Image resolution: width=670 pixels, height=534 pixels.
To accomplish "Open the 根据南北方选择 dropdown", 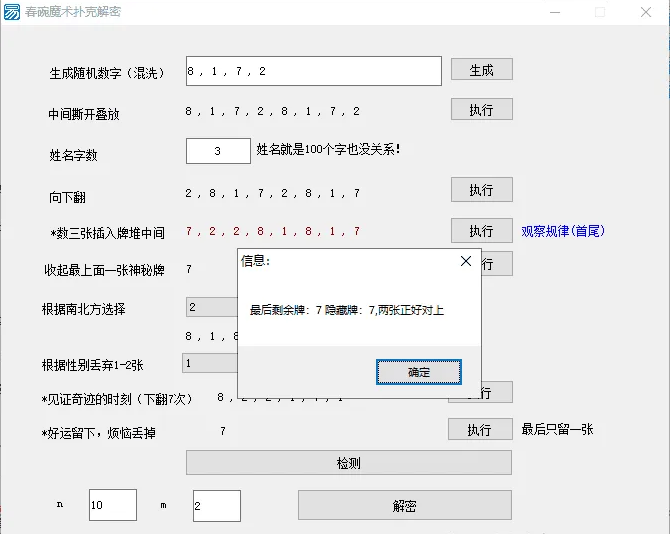I will tap(211, 308).
